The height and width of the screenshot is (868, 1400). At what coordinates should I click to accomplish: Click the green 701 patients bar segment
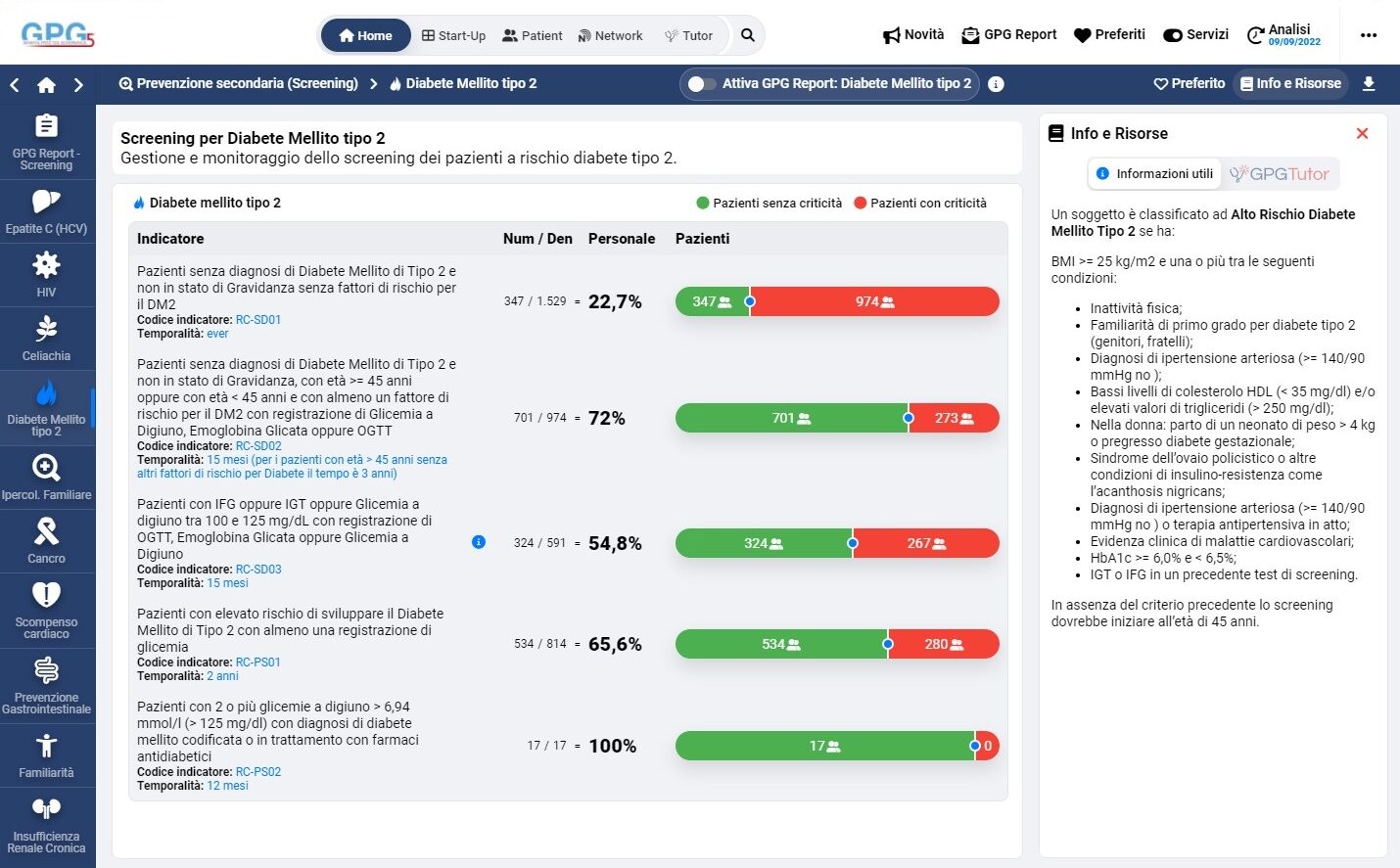(x=790, y=418)
